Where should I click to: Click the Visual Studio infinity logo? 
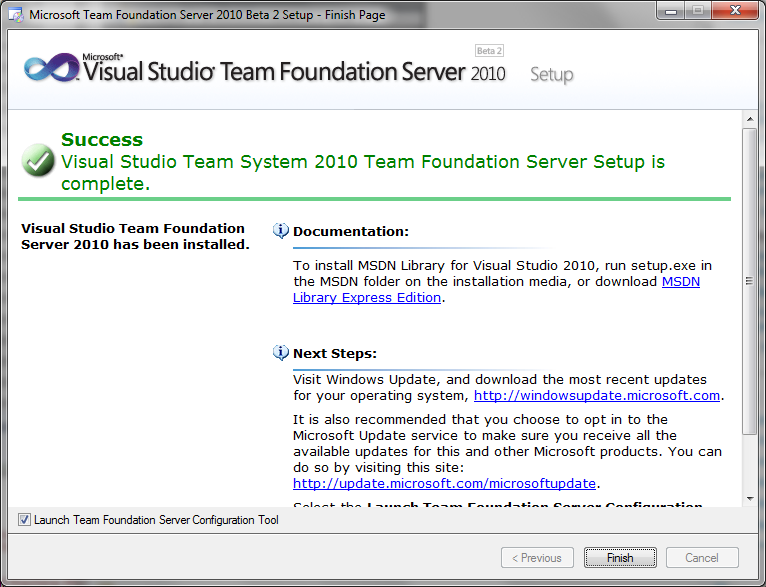[x=51, y=68]
